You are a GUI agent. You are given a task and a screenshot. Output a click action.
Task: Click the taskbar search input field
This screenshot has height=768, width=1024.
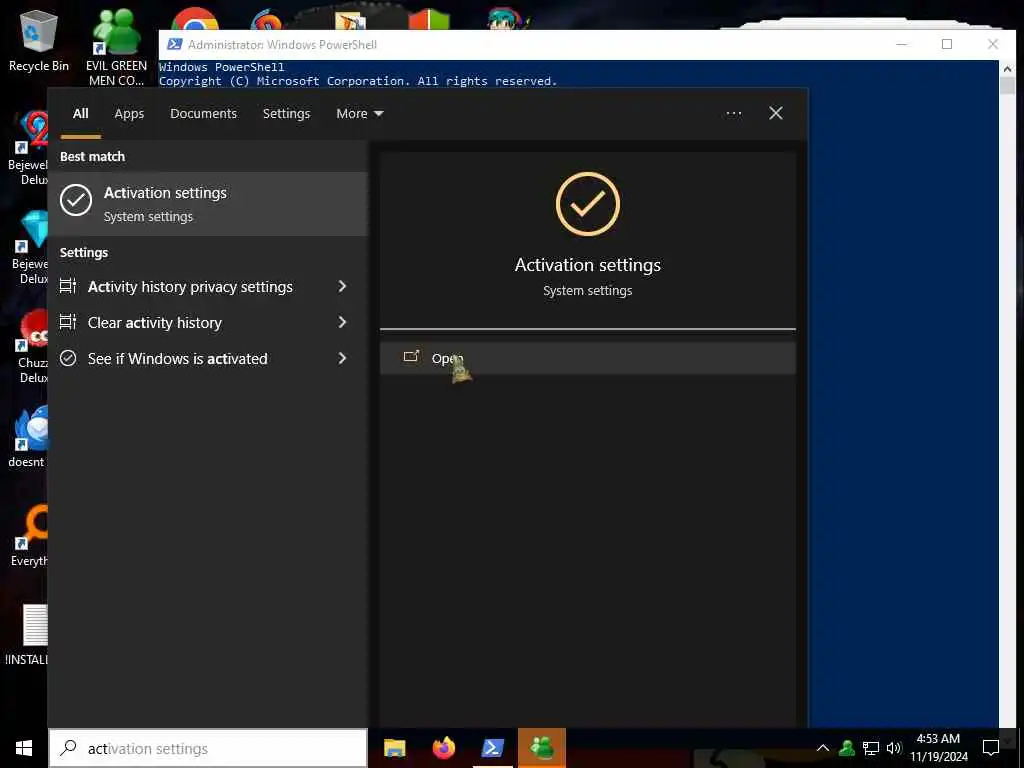[208, 748]
